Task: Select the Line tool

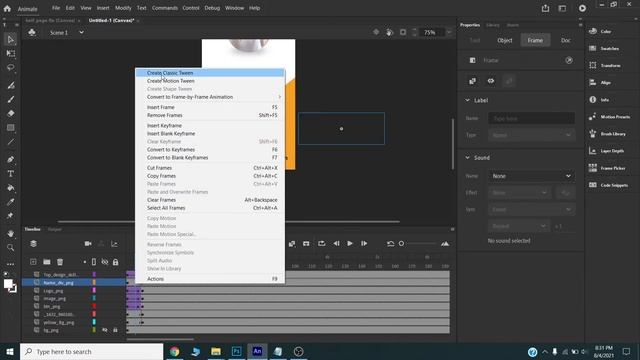Action: (x=11, y=142)
